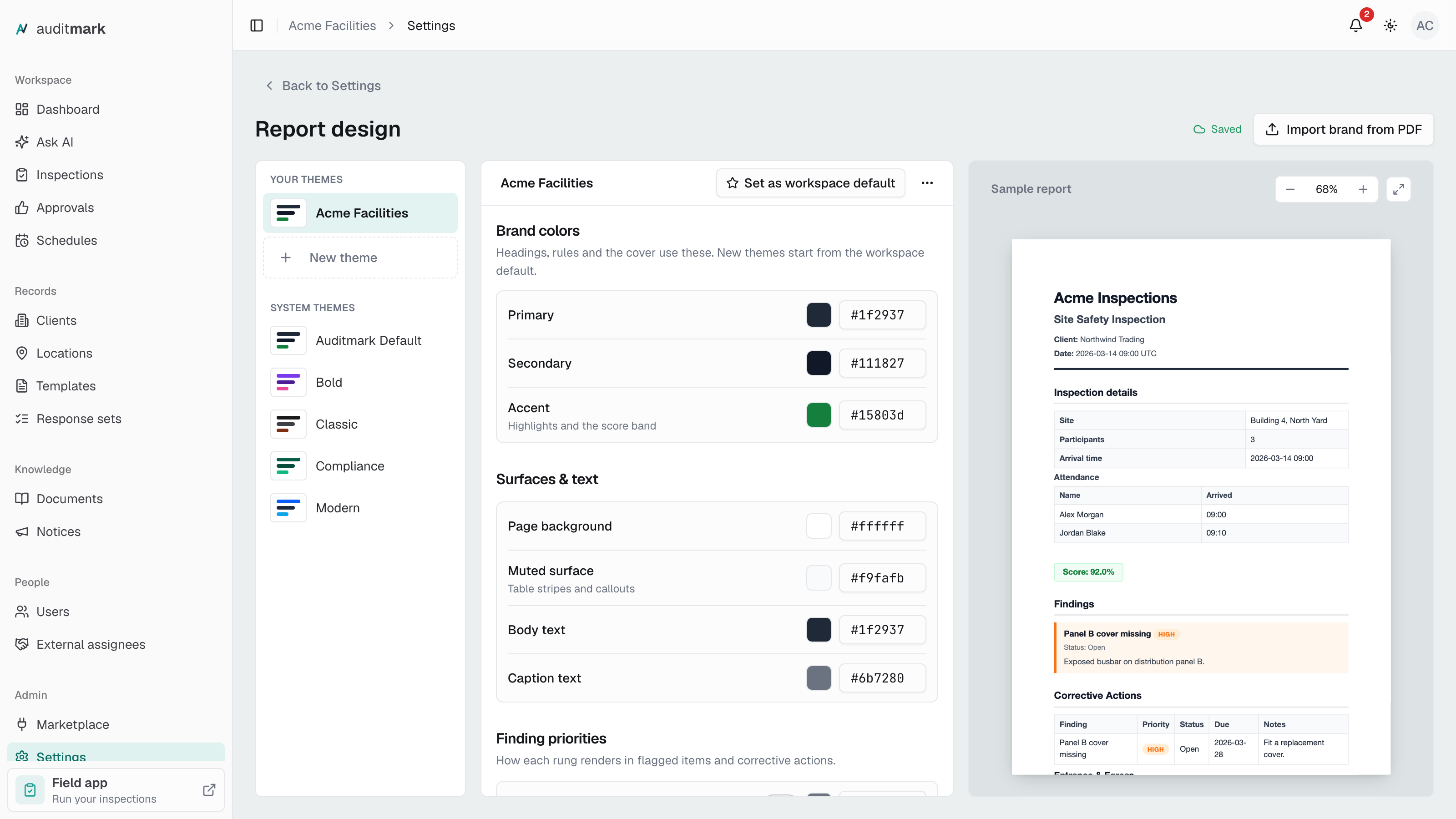Toggle the sidebar panel icon
Screen dimensions: 1456x819
click(257, 25)
